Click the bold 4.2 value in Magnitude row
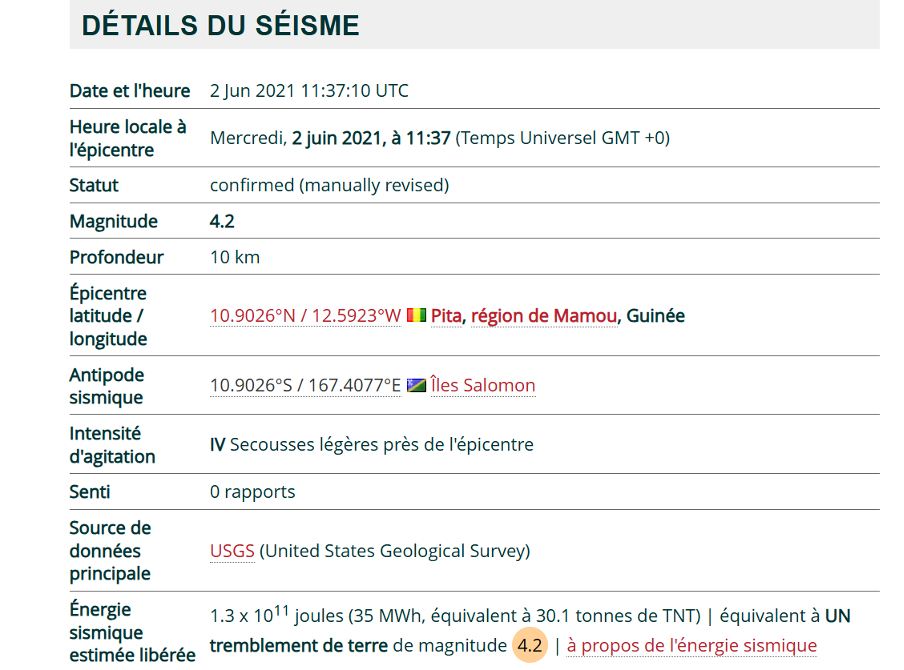Image resolution: width=904 pixels, height=670 pixels. tap(222, 221)
